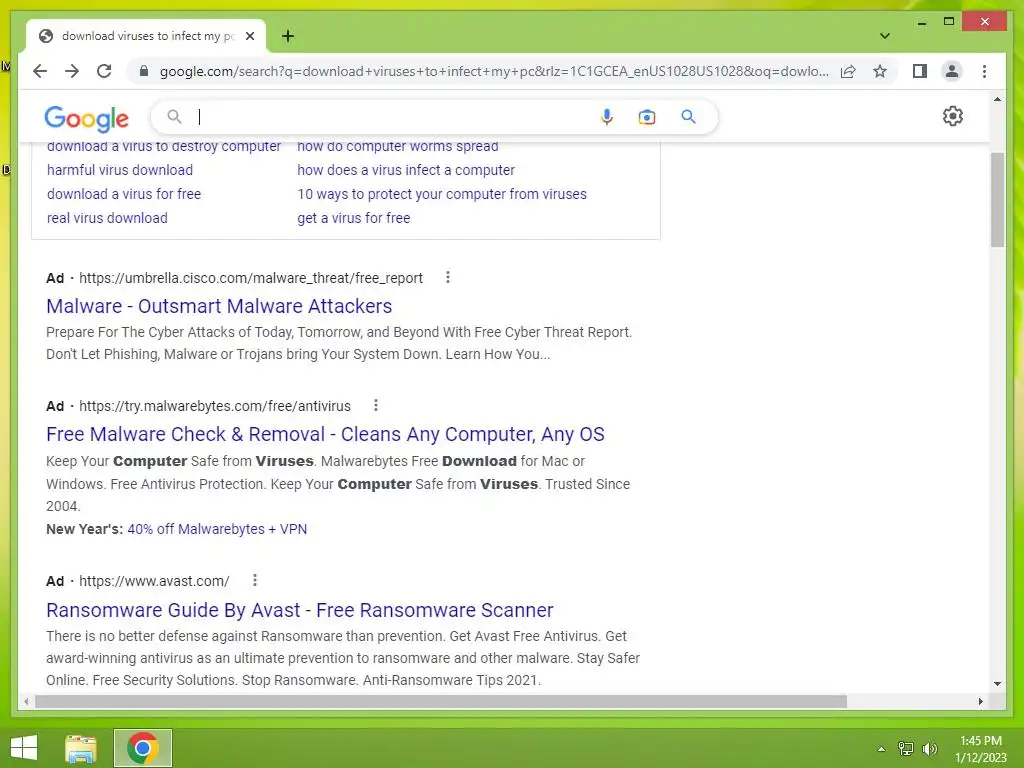
Task: Go forward with the forward arrow
Action: [x=72, y=71]
